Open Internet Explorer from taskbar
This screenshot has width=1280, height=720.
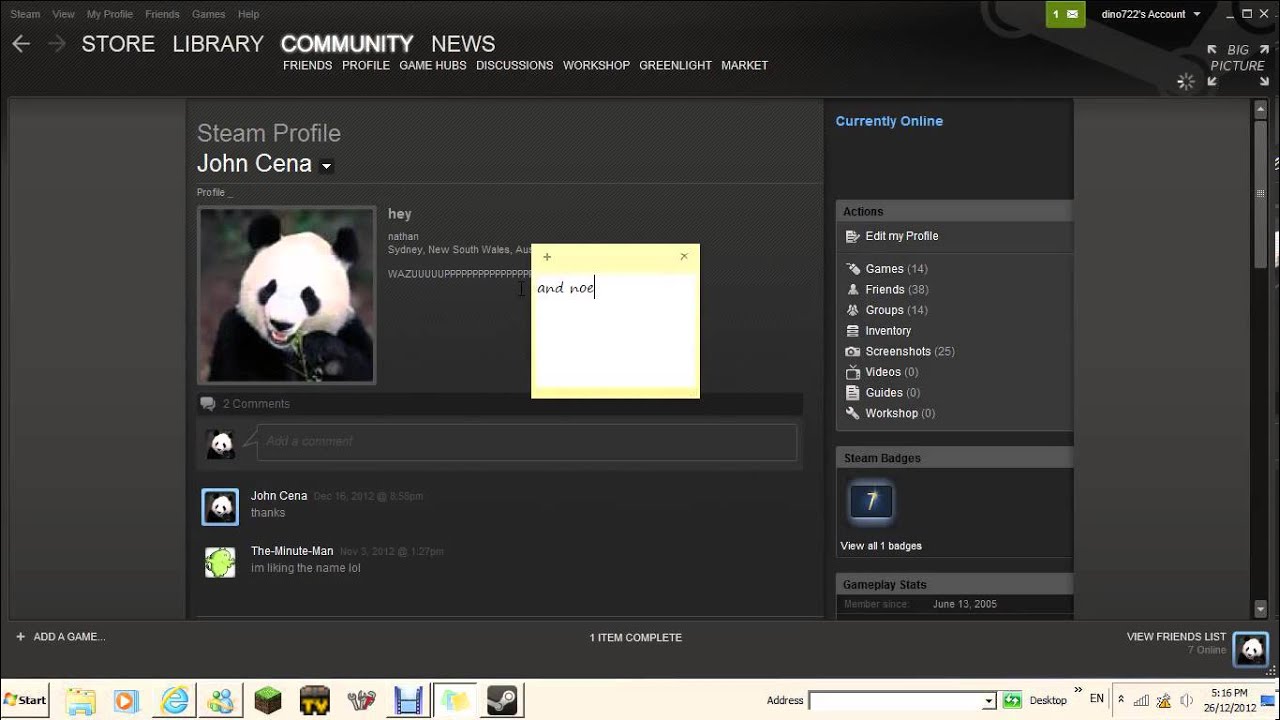(x=175, y=700)
